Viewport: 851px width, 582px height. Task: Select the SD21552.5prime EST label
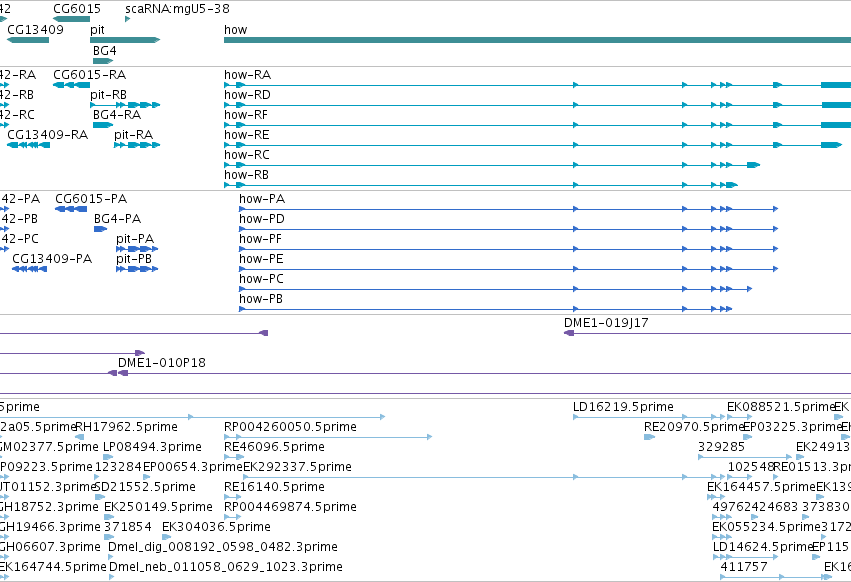click(x=145, y=487)
